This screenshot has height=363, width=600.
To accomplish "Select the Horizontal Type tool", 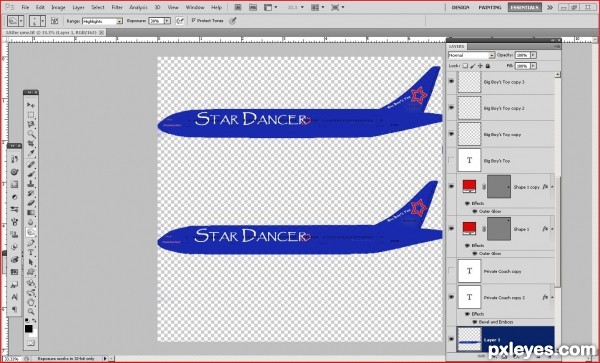I will 31,252.
